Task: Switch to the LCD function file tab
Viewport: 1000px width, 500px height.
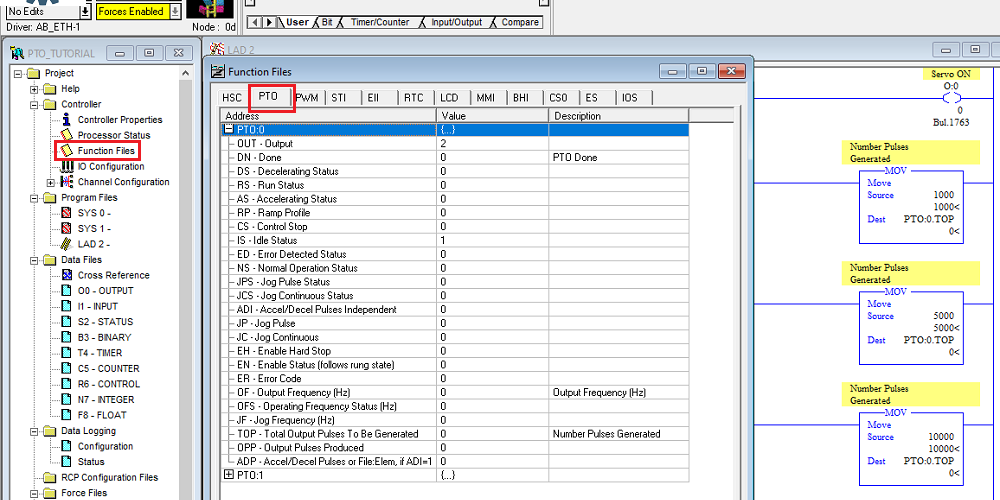Action: (x=449, y=98)
